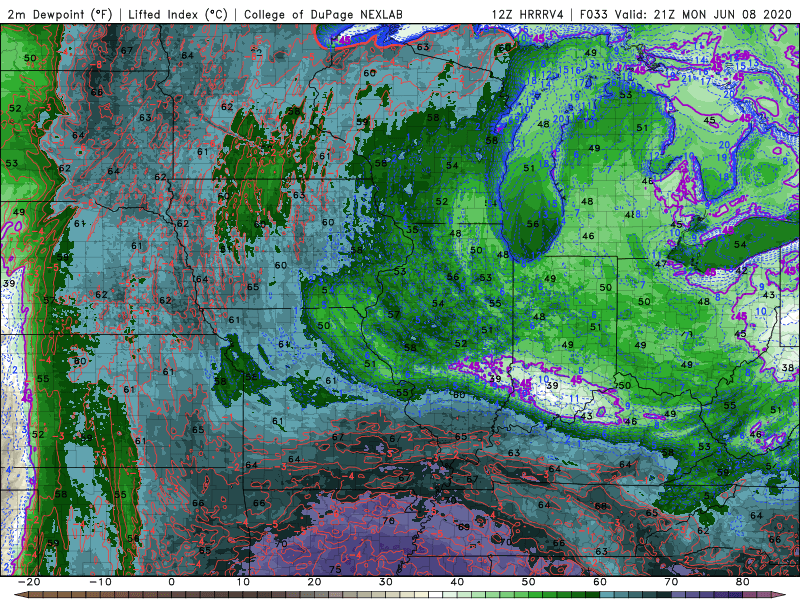Click the 38 dewpoint value at the right edge
Image resolution: width=800 pixels, height=600 pixels.
click(788, 367)
